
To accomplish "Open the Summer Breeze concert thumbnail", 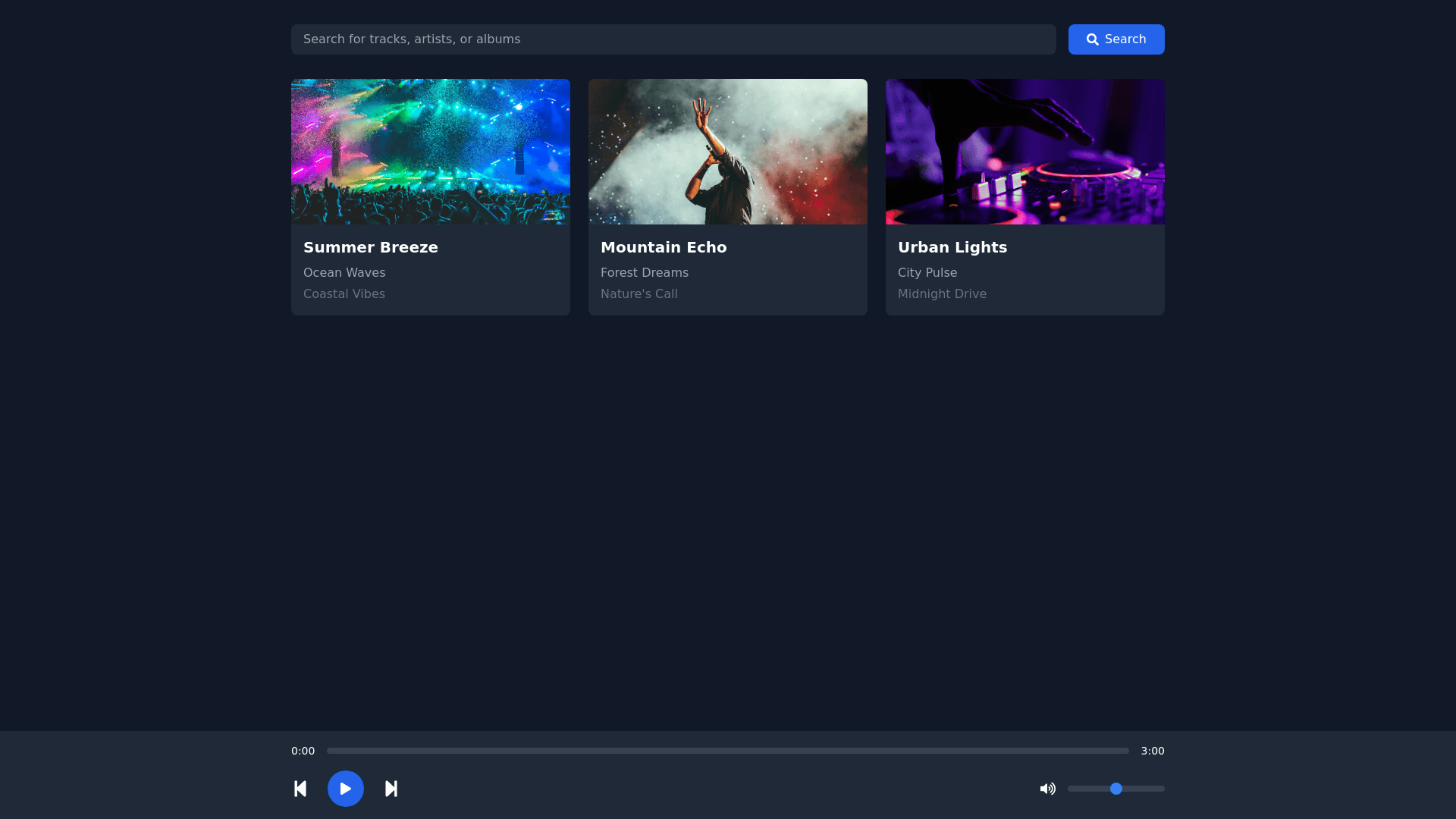I will click(431, 152).
